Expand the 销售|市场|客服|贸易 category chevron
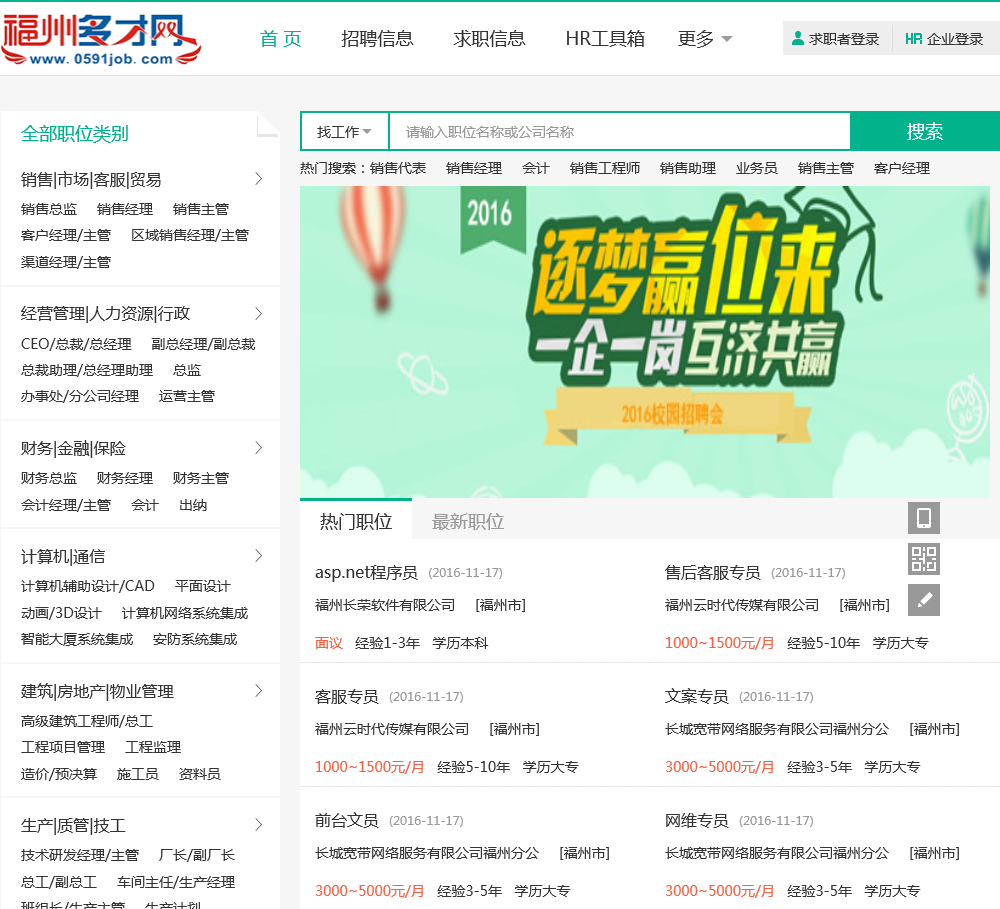The width and height of the screenshot is (1000, 909). point(258,179)
